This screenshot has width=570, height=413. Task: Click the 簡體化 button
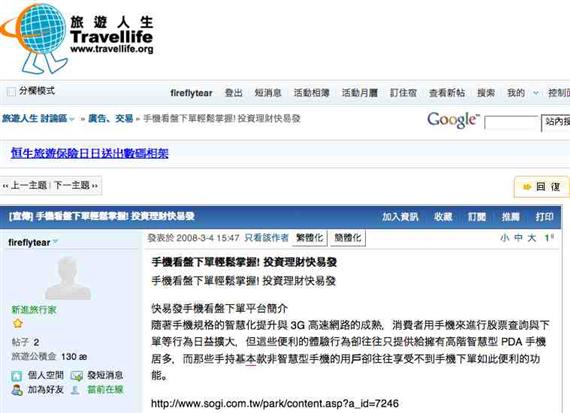[x=348, y=238]
